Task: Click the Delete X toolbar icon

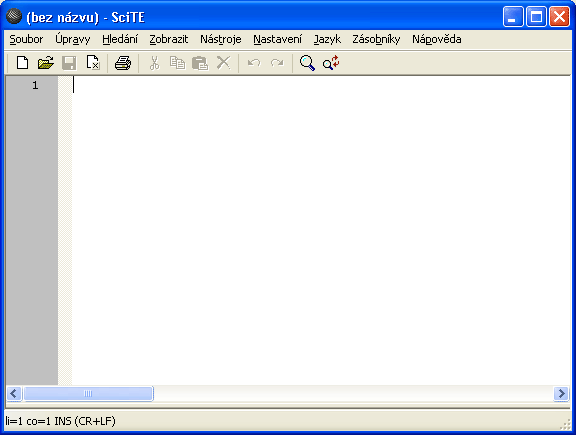Action: pos(223,63)
